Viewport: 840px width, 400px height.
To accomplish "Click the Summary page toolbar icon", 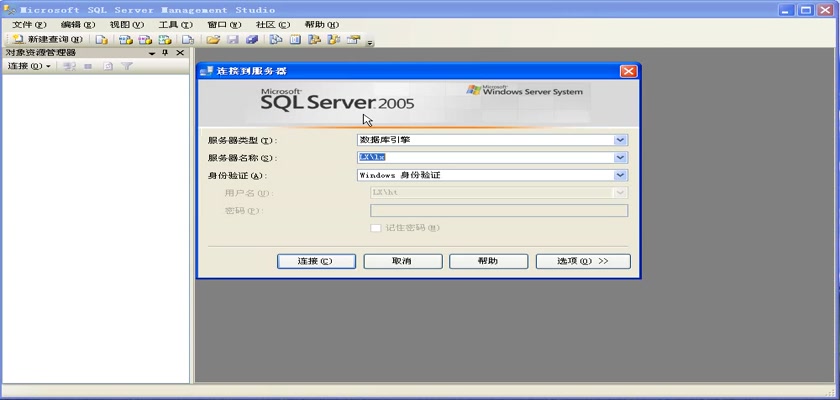I will (295, 40).
